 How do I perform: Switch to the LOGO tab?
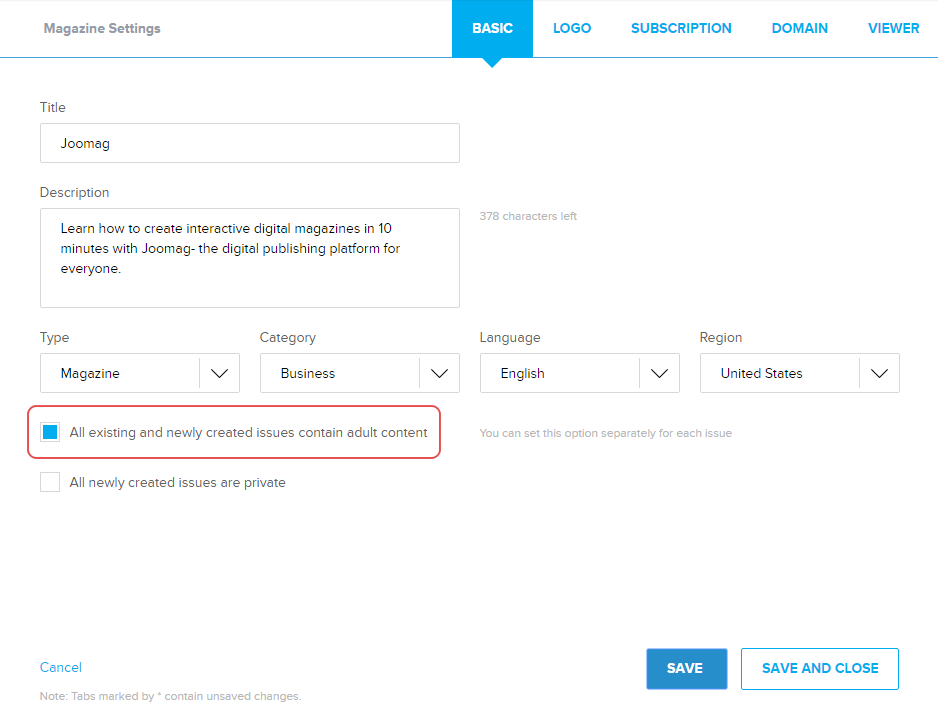click(x=572, y=28)
